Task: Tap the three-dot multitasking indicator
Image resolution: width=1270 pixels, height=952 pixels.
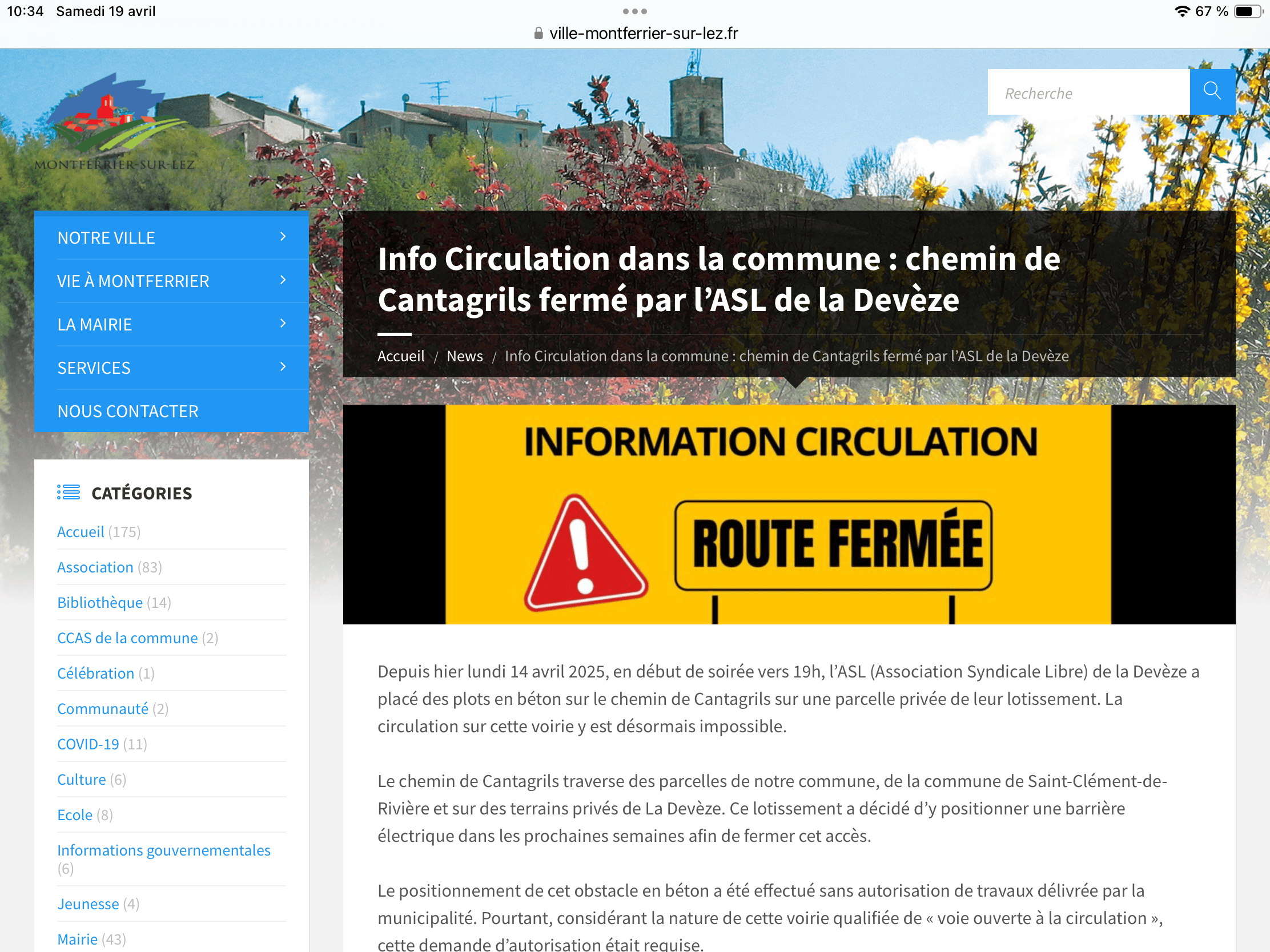Action: click(634, 11)
